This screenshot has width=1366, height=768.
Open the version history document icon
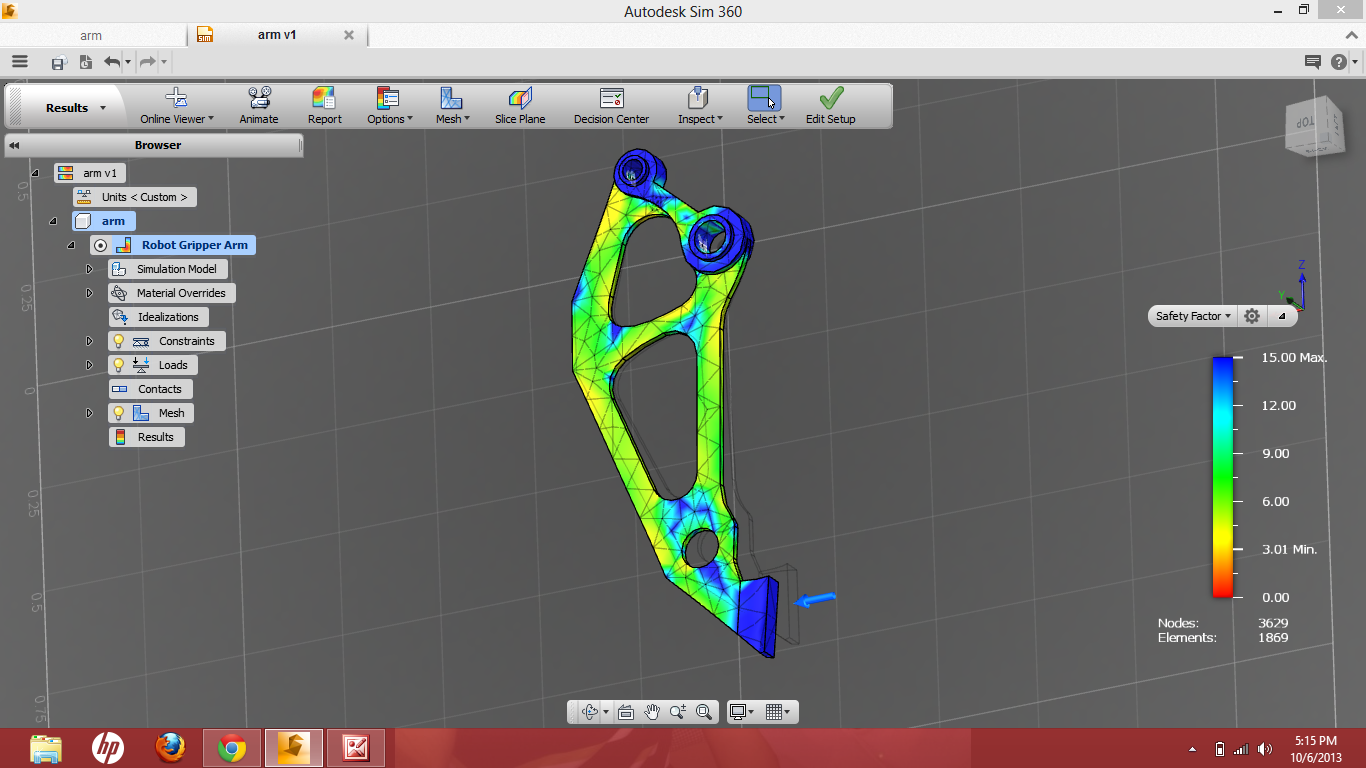[86, 62]
